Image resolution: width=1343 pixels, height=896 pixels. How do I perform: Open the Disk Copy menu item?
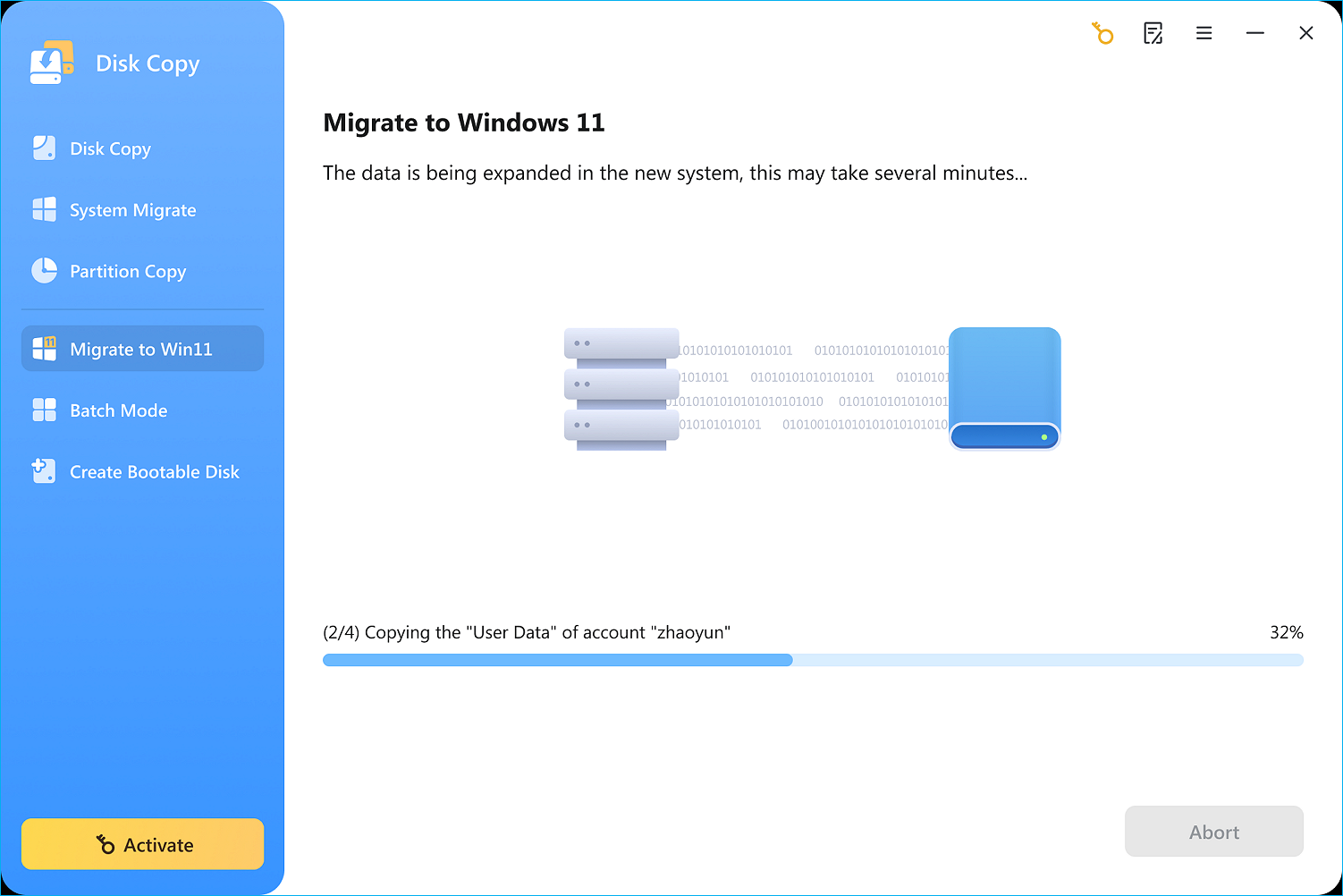[x=142, y=148]
